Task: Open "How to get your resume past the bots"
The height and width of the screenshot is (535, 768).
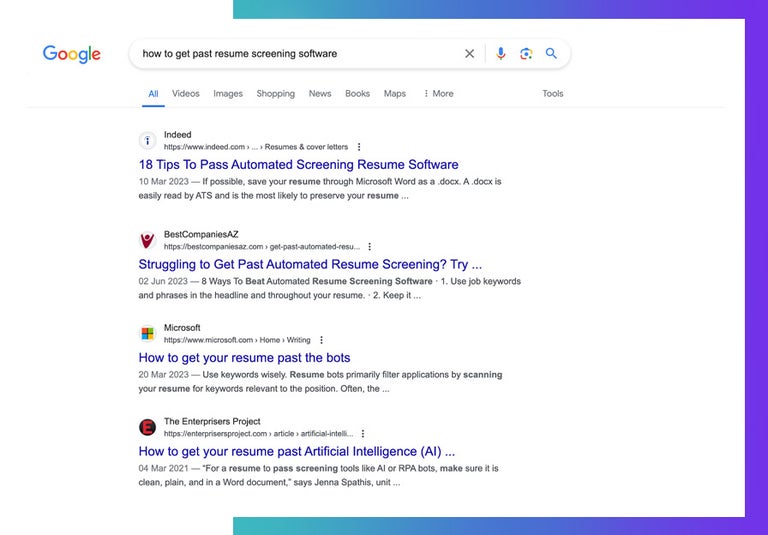Action: [x=244, y=358]
